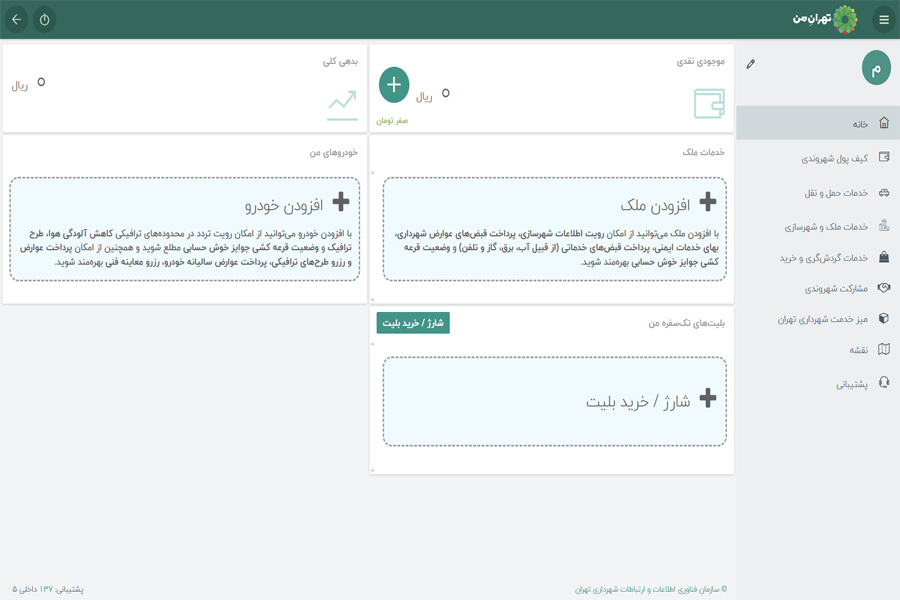This screenshot has height=600, width=900.
Task: Click the green شارژ / خرید بلیت button
Action: click(413, 323)
